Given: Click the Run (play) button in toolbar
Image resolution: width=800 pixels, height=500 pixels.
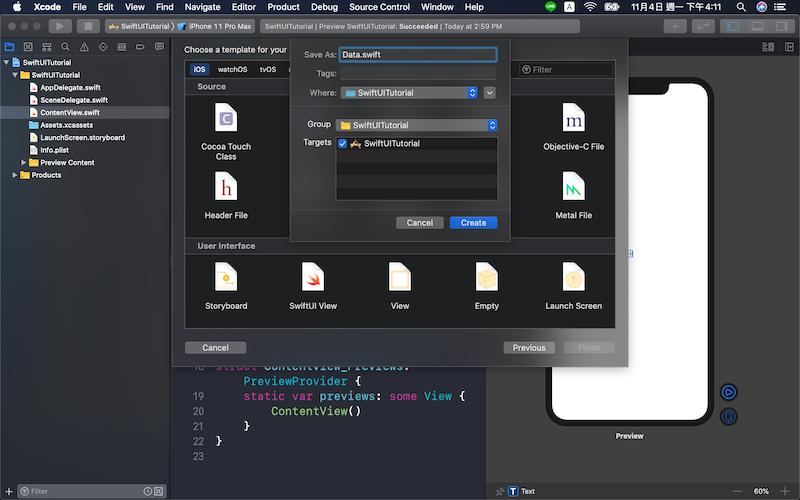Looking at the screenshot, I should [60, 26].
